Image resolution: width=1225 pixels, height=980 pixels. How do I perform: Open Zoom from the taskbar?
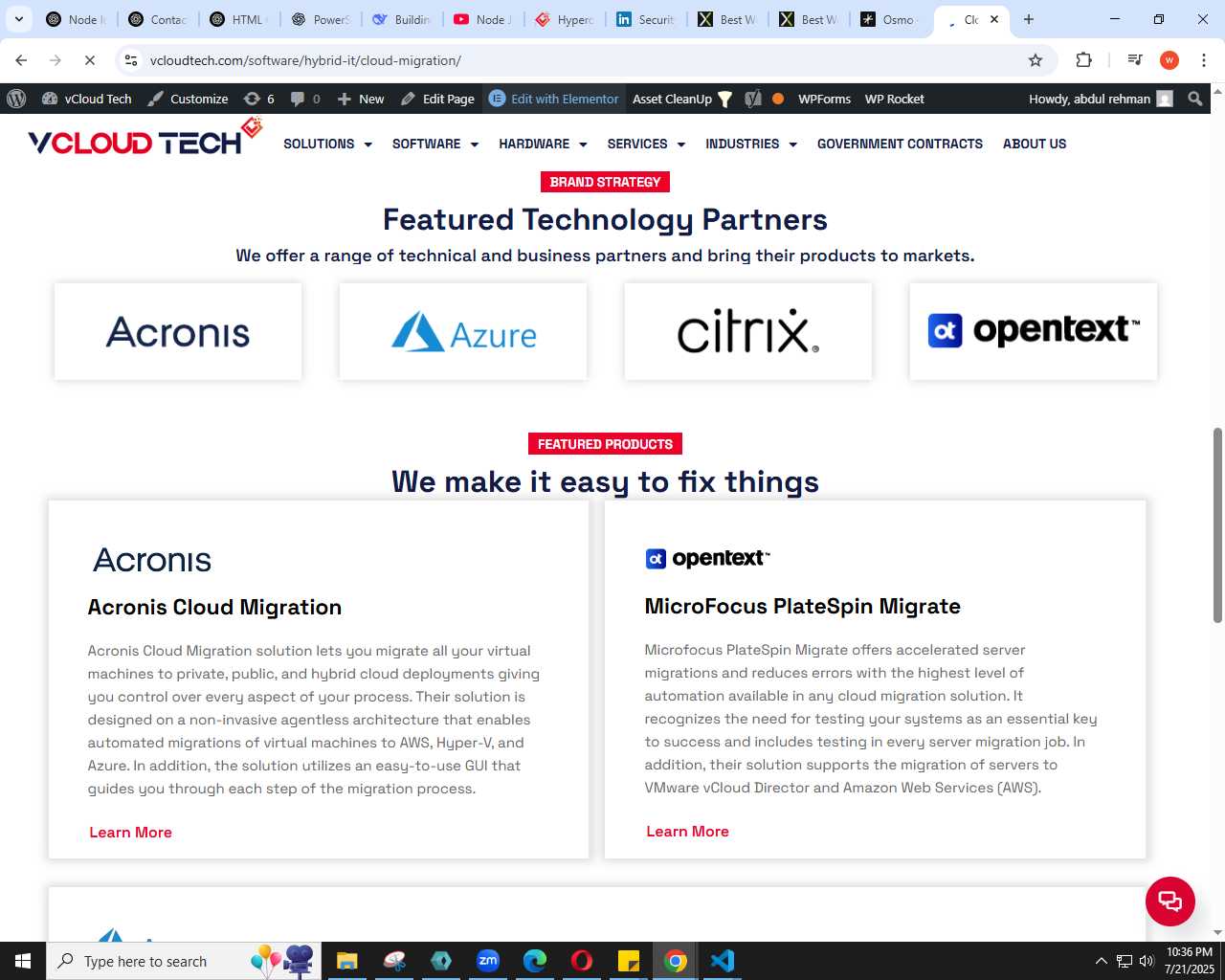pos(488,961)
